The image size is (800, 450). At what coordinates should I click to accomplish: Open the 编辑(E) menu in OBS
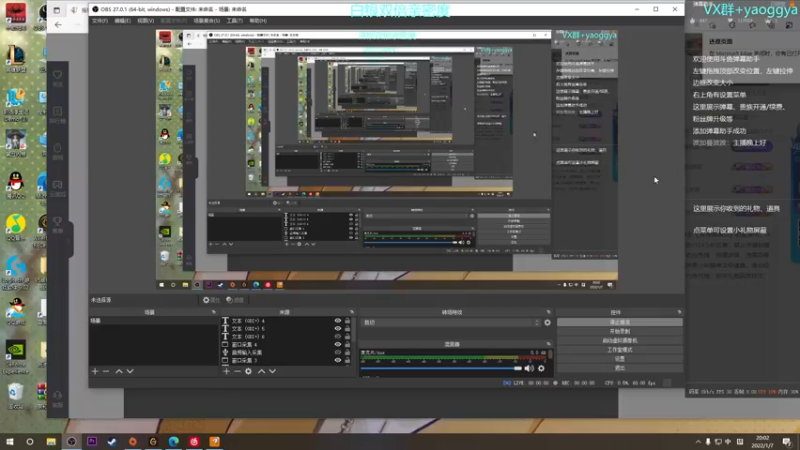point(122,21)
